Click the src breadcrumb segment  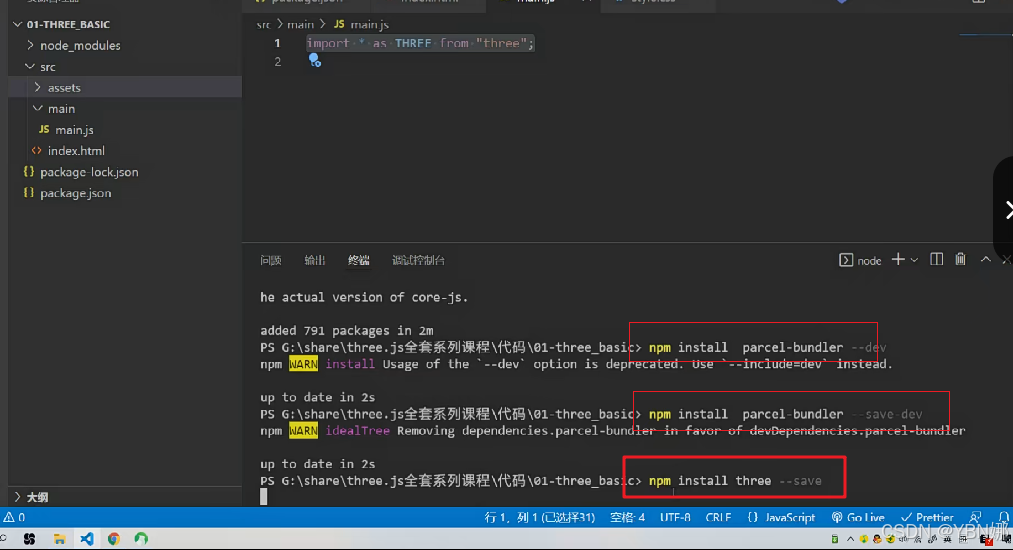pos(263,25)
